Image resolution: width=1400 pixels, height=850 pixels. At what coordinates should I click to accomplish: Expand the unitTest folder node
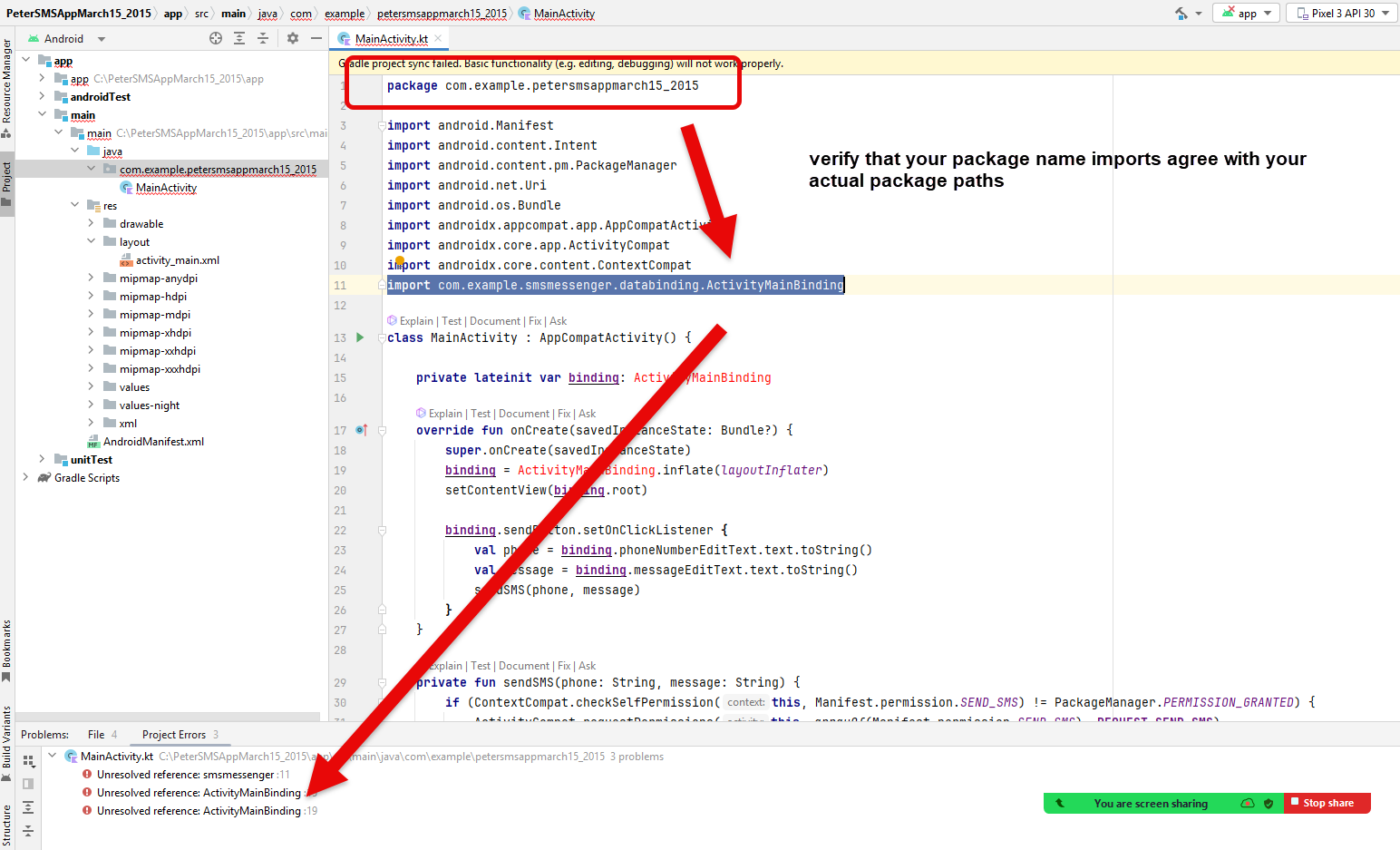(43, 459)
